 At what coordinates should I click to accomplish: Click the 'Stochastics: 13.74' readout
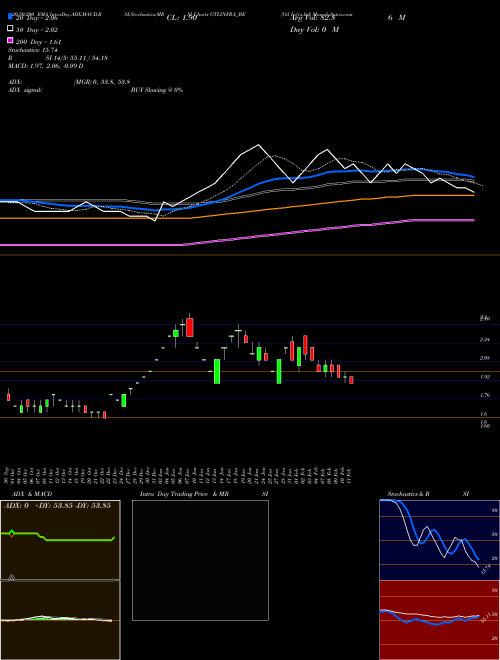(x=32, y=50)
